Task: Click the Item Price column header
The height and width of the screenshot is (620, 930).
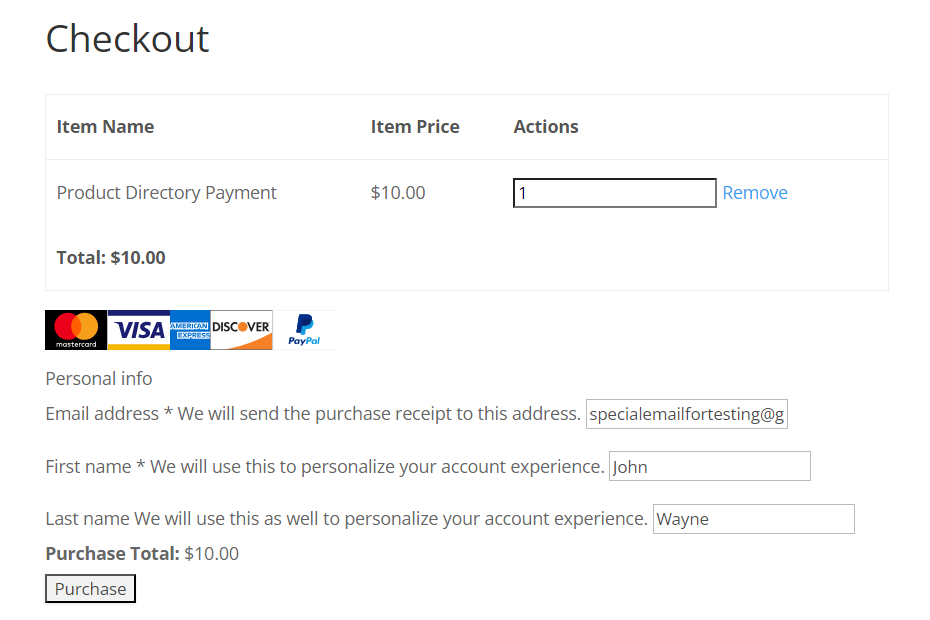Action: click(415, 127)
